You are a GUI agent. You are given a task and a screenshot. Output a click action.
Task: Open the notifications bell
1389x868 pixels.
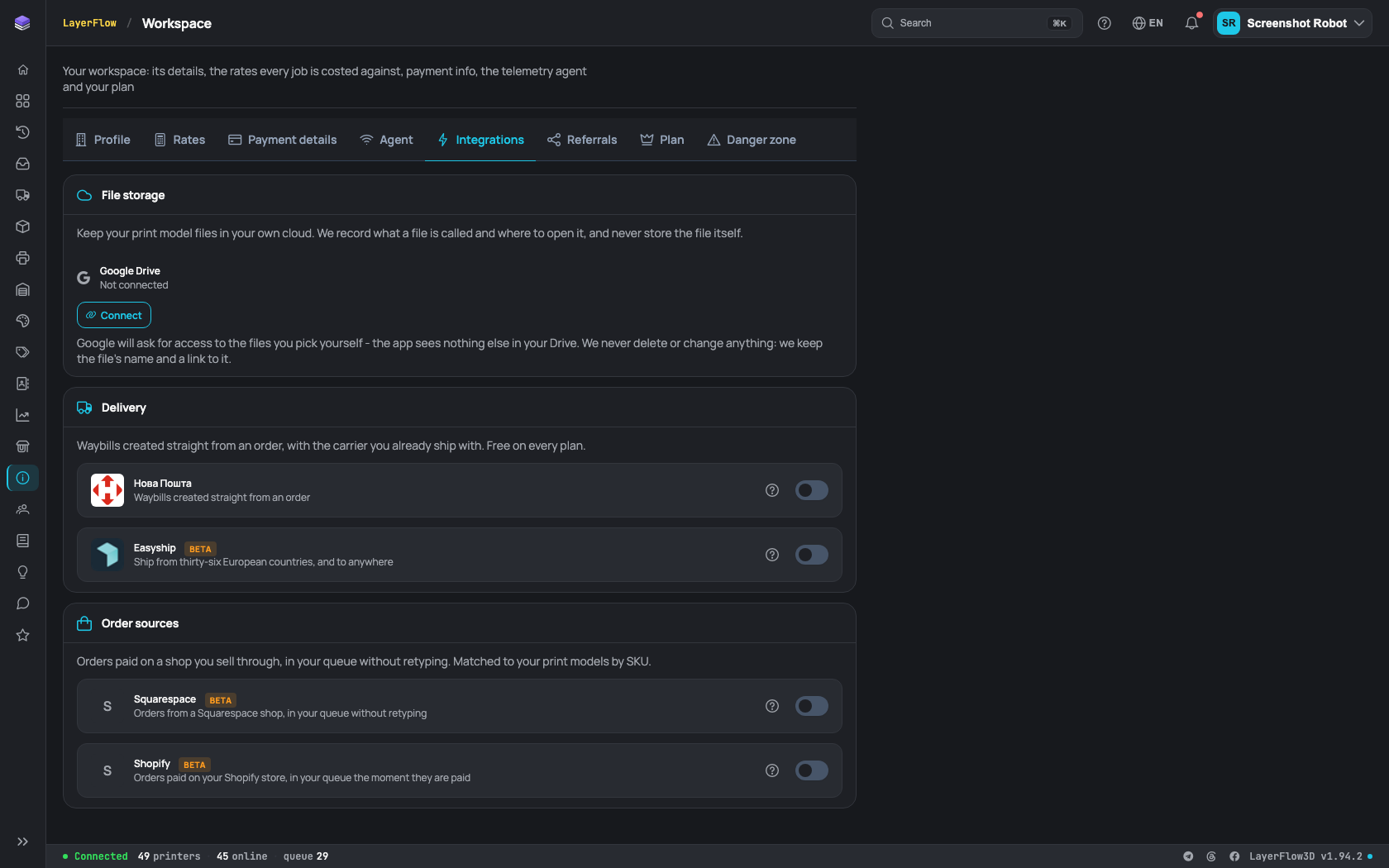coord(1191,23)
